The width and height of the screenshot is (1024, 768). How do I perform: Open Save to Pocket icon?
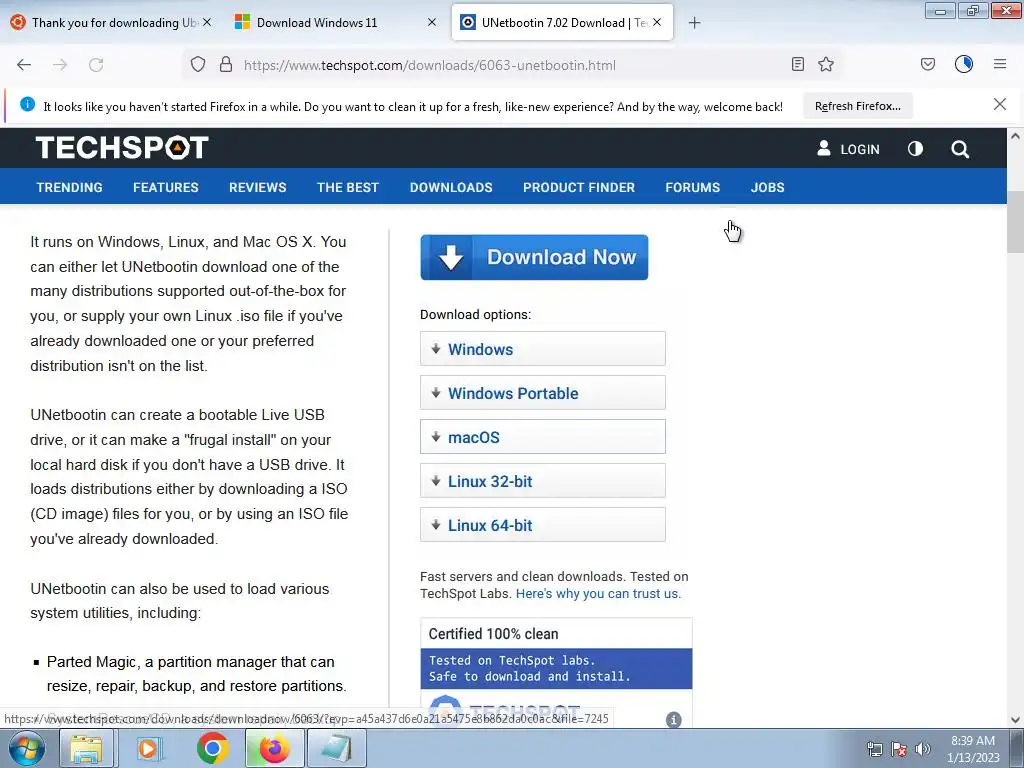tap(928, 64)
